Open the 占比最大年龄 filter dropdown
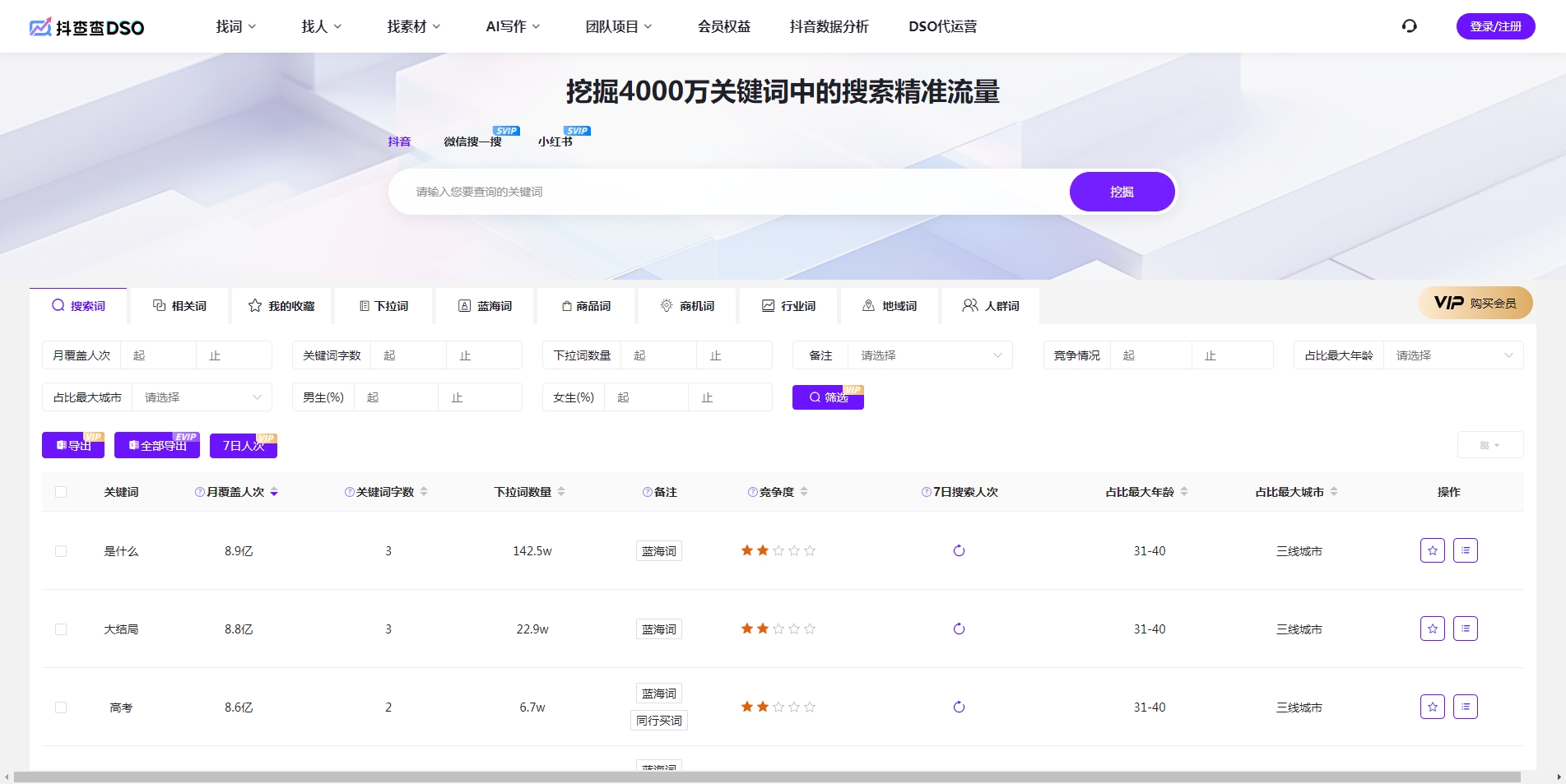The width and height of the screenshot is (1566, 784). (x=1453, y=355)
